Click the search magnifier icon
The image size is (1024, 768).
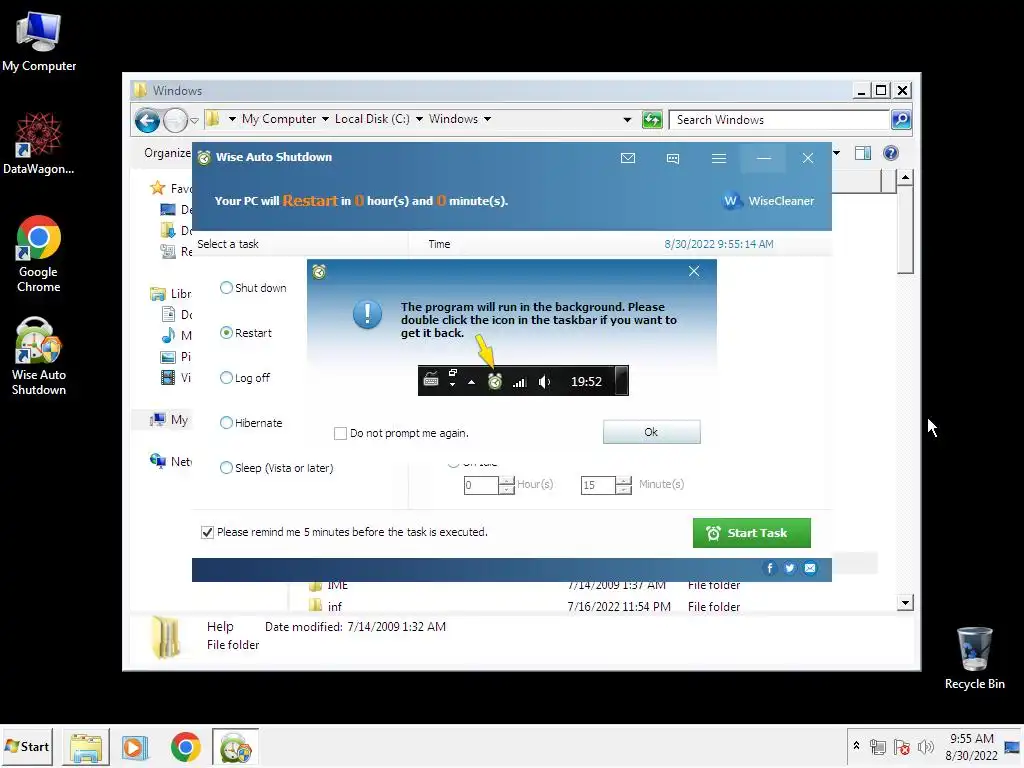click(x=901, y=120)
